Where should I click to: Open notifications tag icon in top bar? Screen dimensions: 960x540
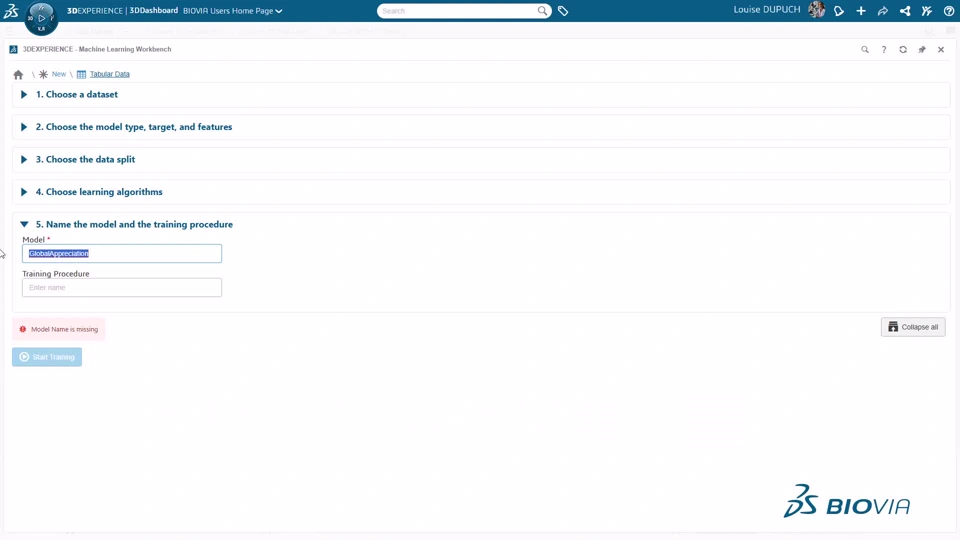(x=839, y=11)
